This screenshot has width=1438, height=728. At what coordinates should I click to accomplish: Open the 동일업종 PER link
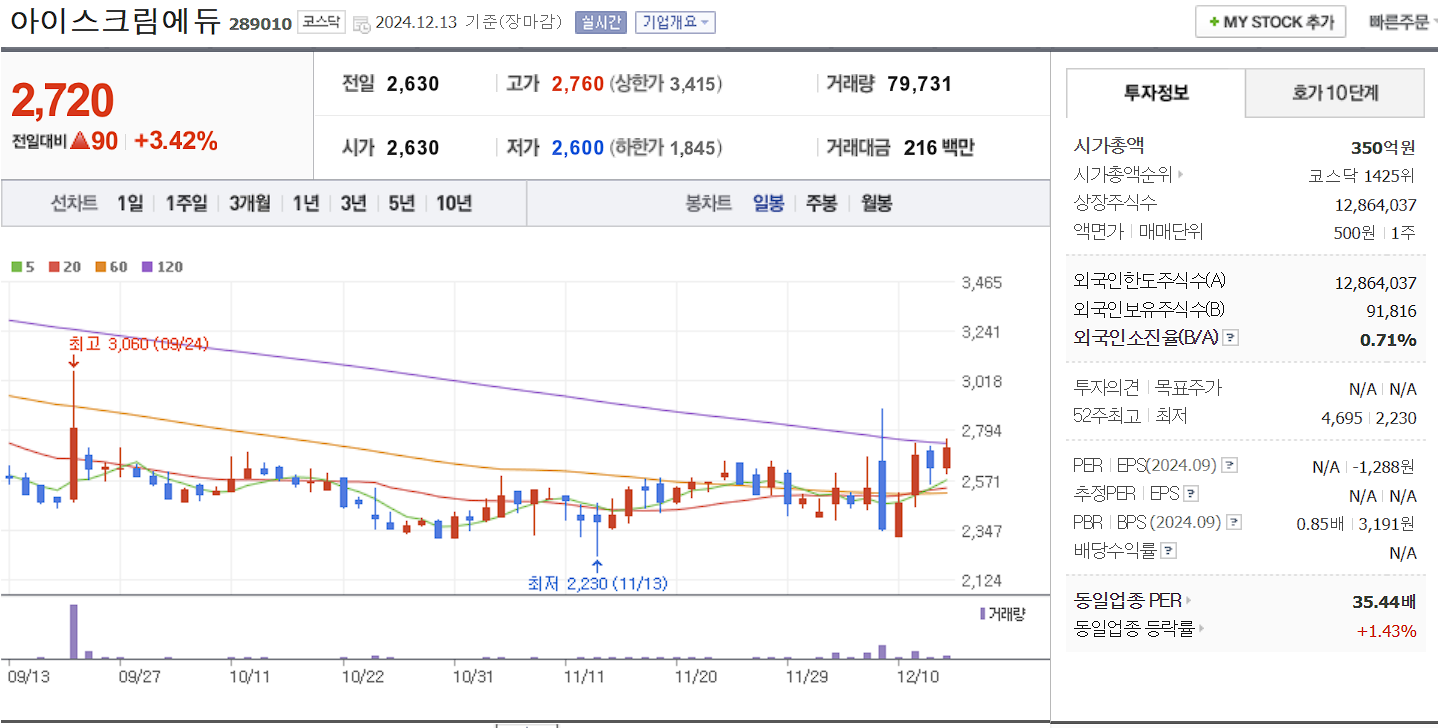point(1128,601)
